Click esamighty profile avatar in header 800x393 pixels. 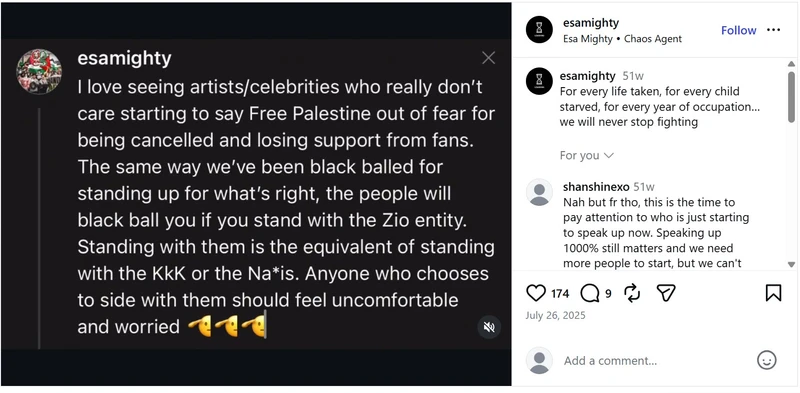pyautogui.click(x=539, y=30)
